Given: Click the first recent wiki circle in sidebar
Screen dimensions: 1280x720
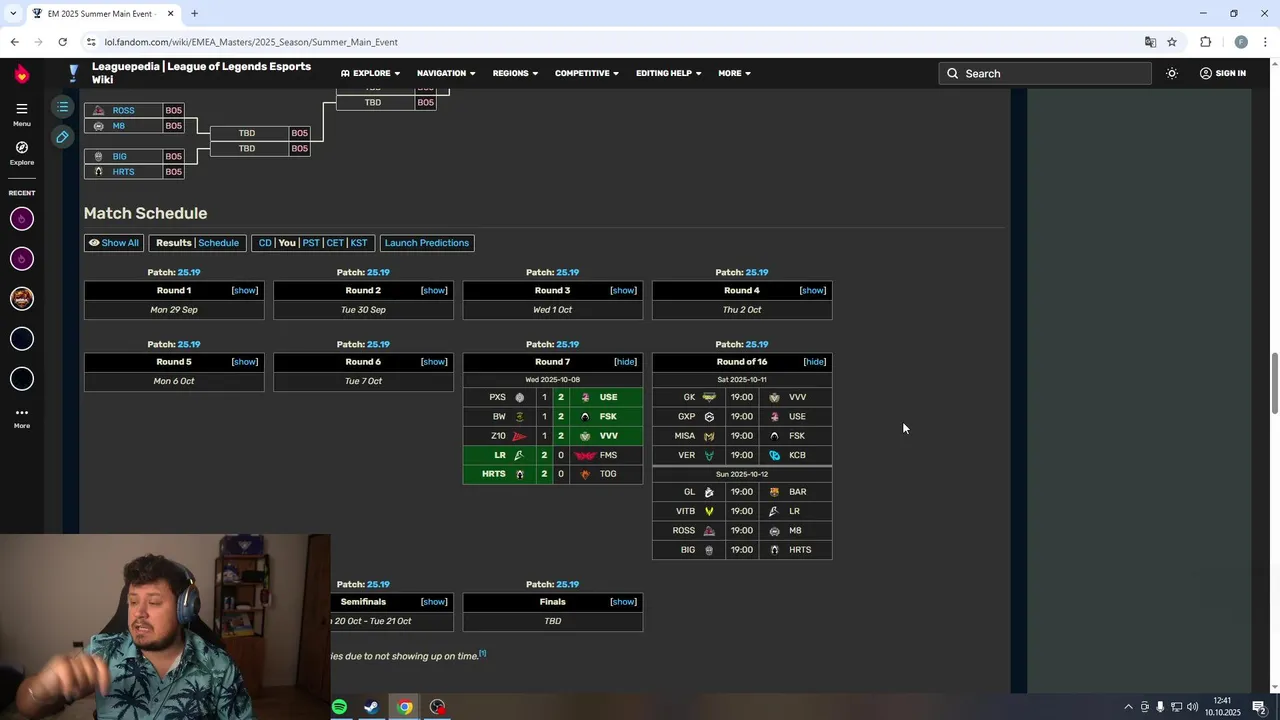Looking at the screenshot, I should (22, 219).
